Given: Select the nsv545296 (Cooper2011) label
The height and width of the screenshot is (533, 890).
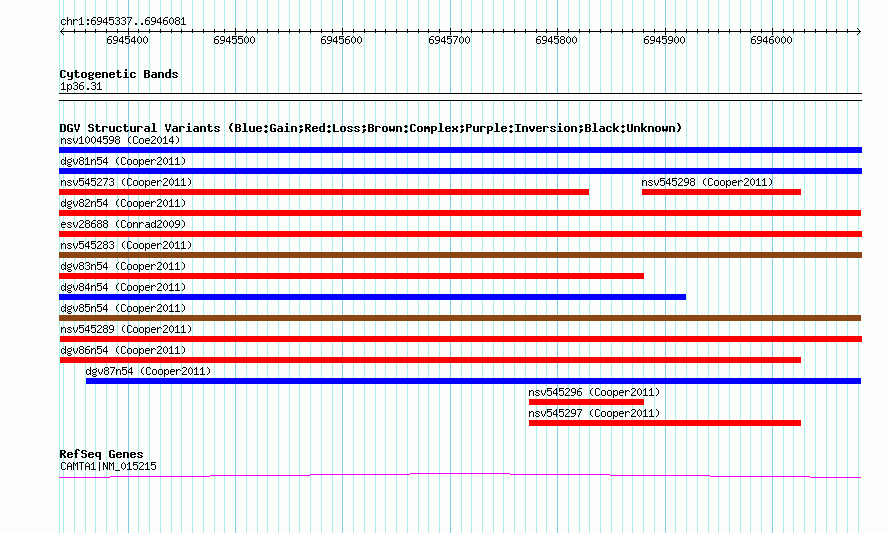Looking at the screenshot, I should 594,392.
